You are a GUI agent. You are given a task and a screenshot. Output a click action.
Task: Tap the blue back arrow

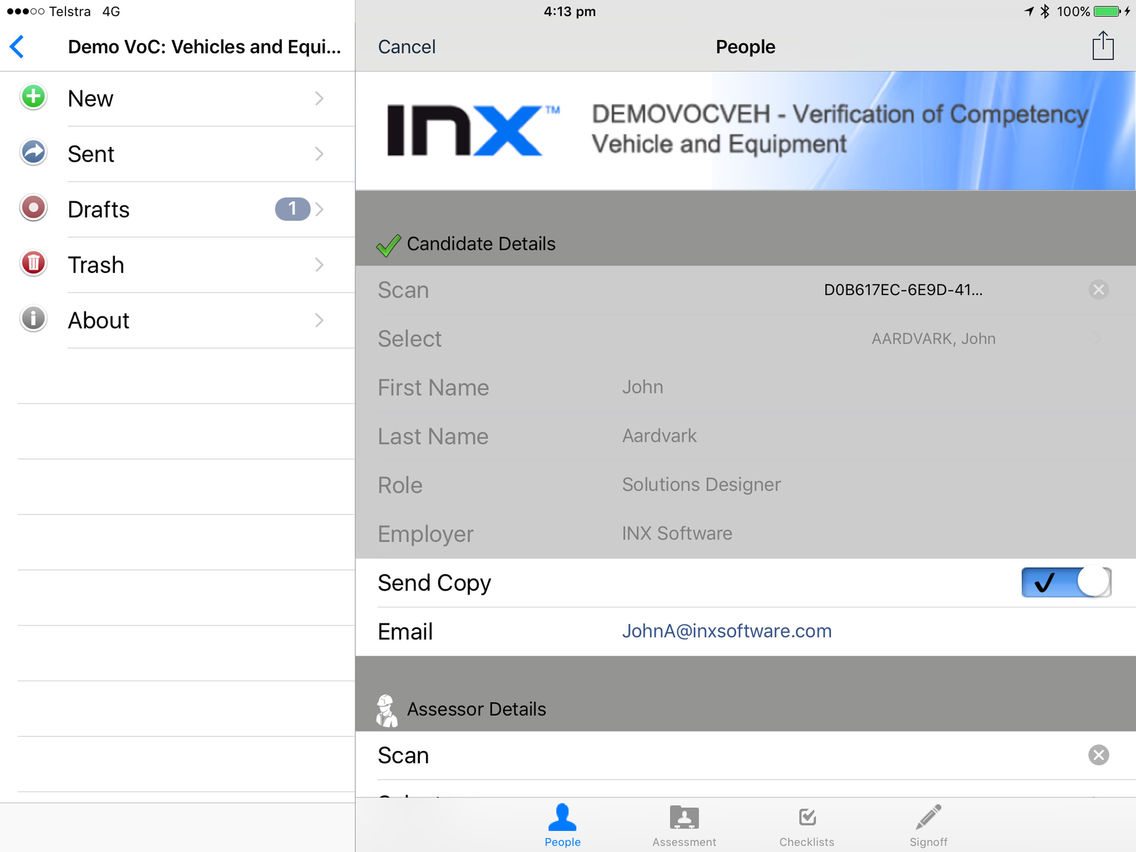click(x=17, y=47)
